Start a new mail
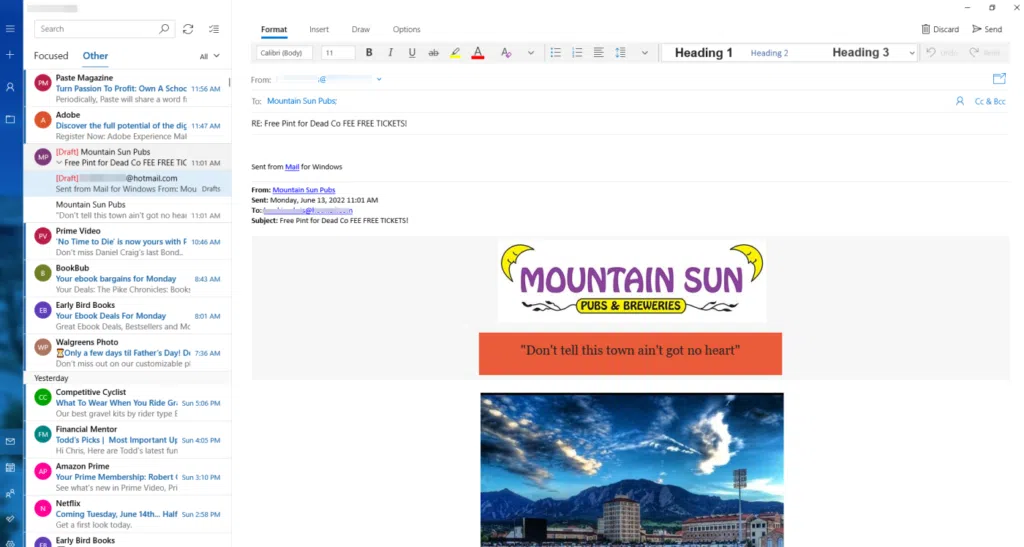Screen dimensions: 1024x547 (10, 55)
